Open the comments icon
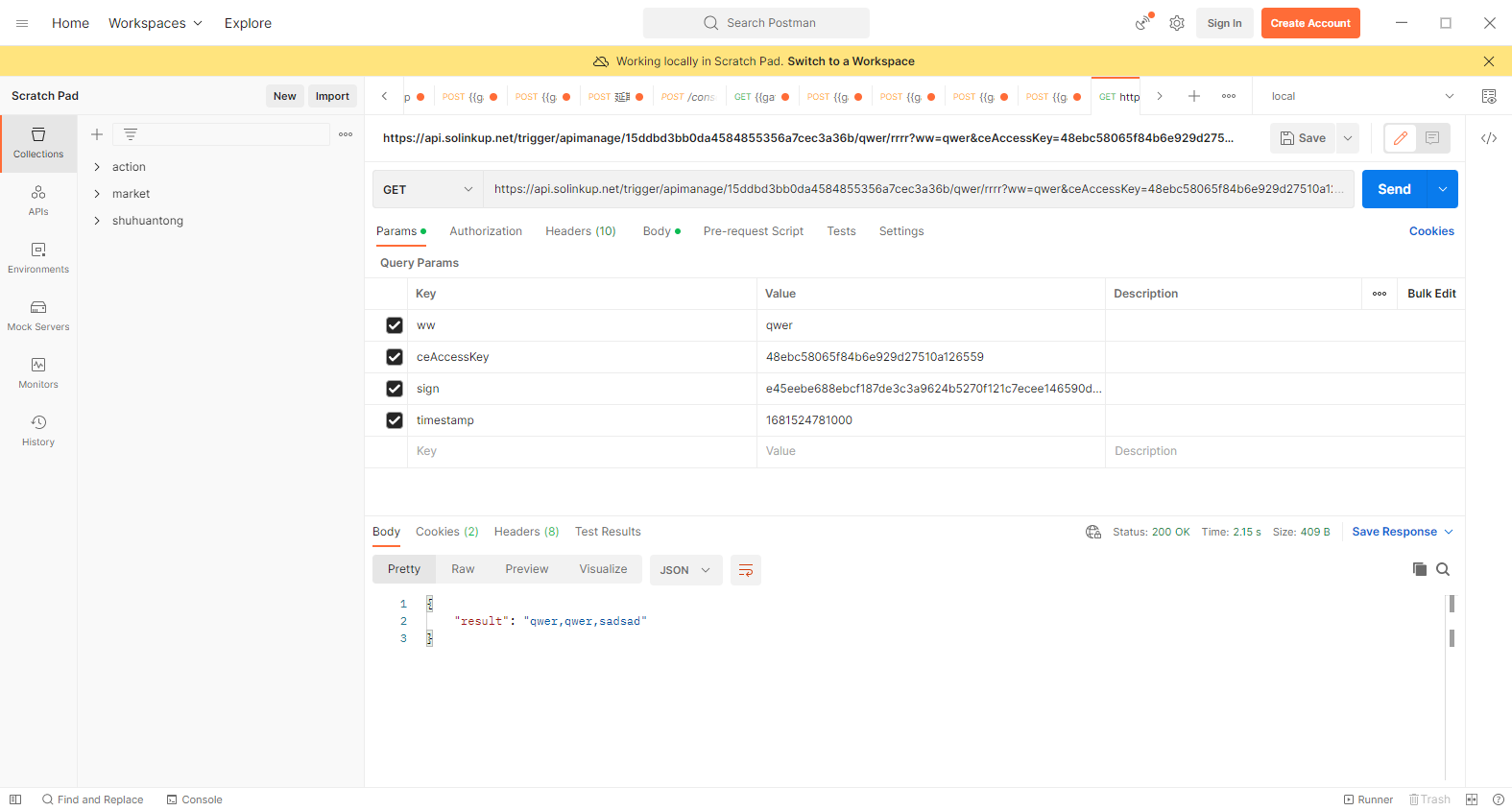This screenshot has width=1512, height=811. [1432, 138]
